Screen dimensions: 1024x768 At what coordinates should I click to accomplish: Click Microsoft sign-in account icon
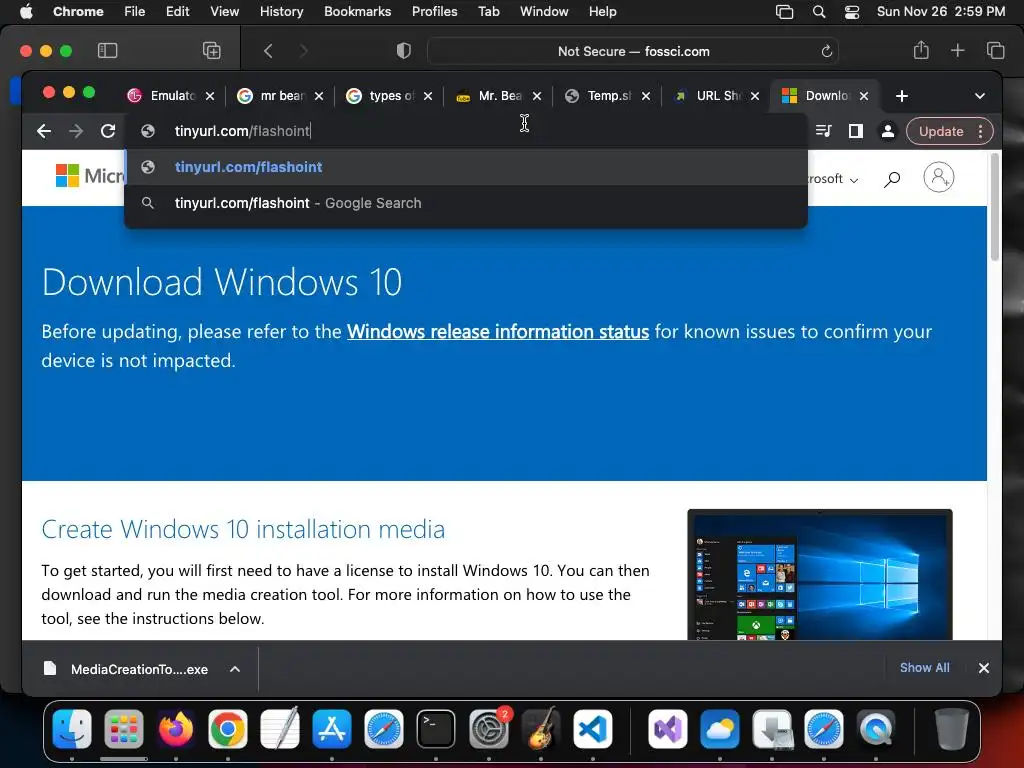coord(938,177)
